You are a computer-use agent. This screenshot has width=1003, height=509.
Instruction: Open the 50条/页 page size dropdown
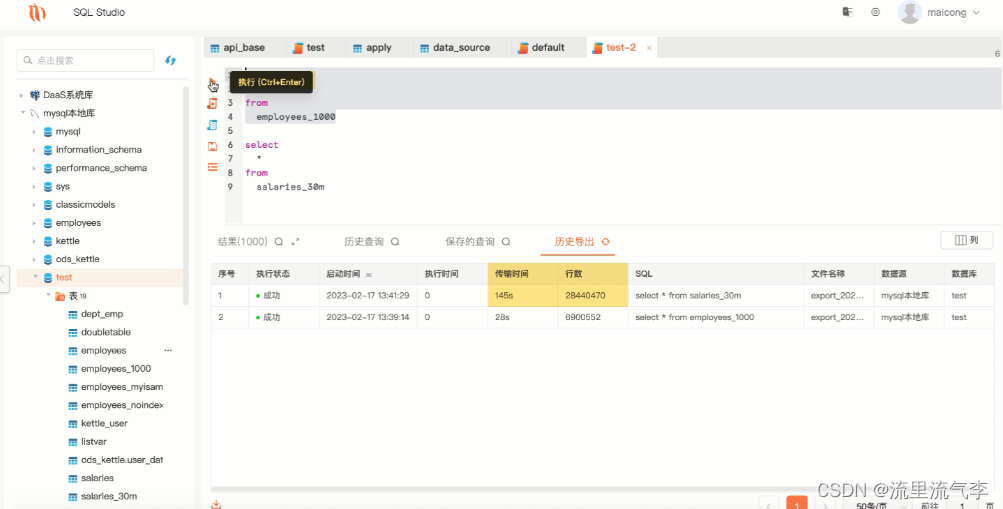[x=881, y=505]
